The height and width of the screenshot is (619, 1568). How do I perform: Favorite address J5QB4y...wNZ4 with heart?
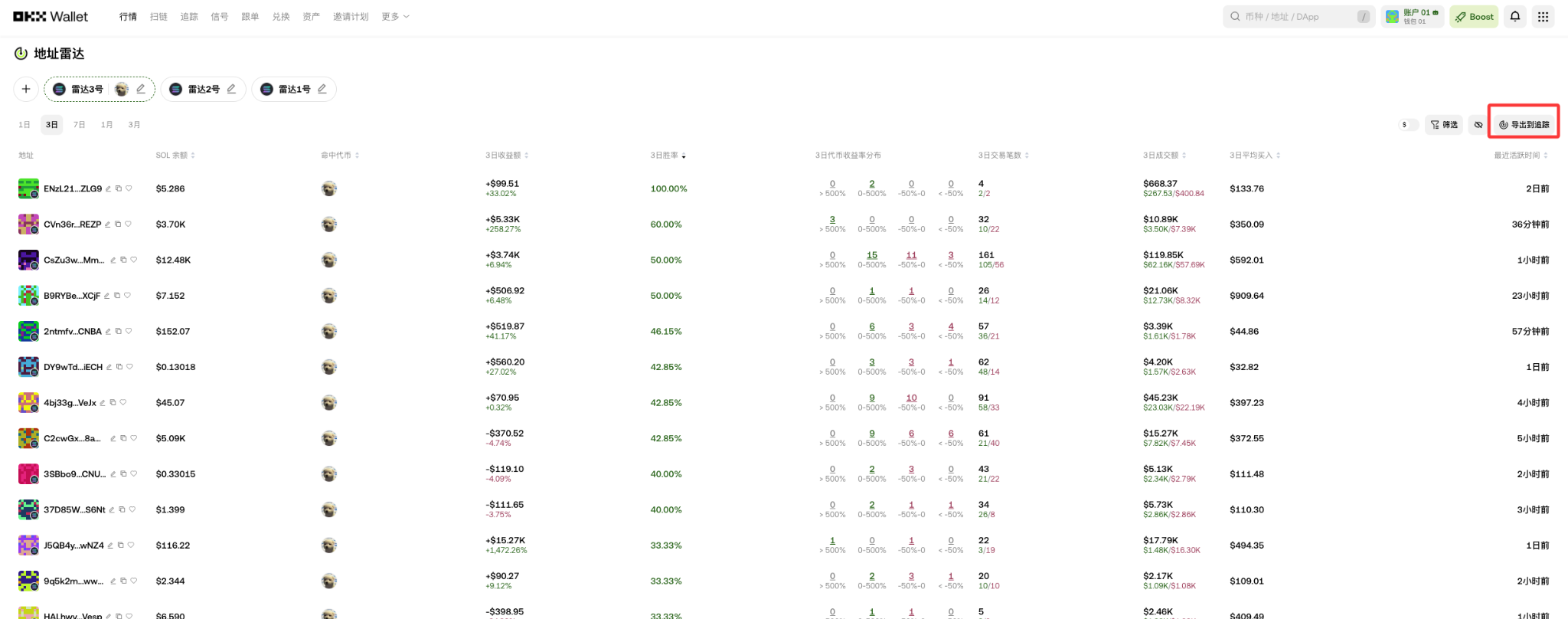pyautogui.click(x=131, y=545)
